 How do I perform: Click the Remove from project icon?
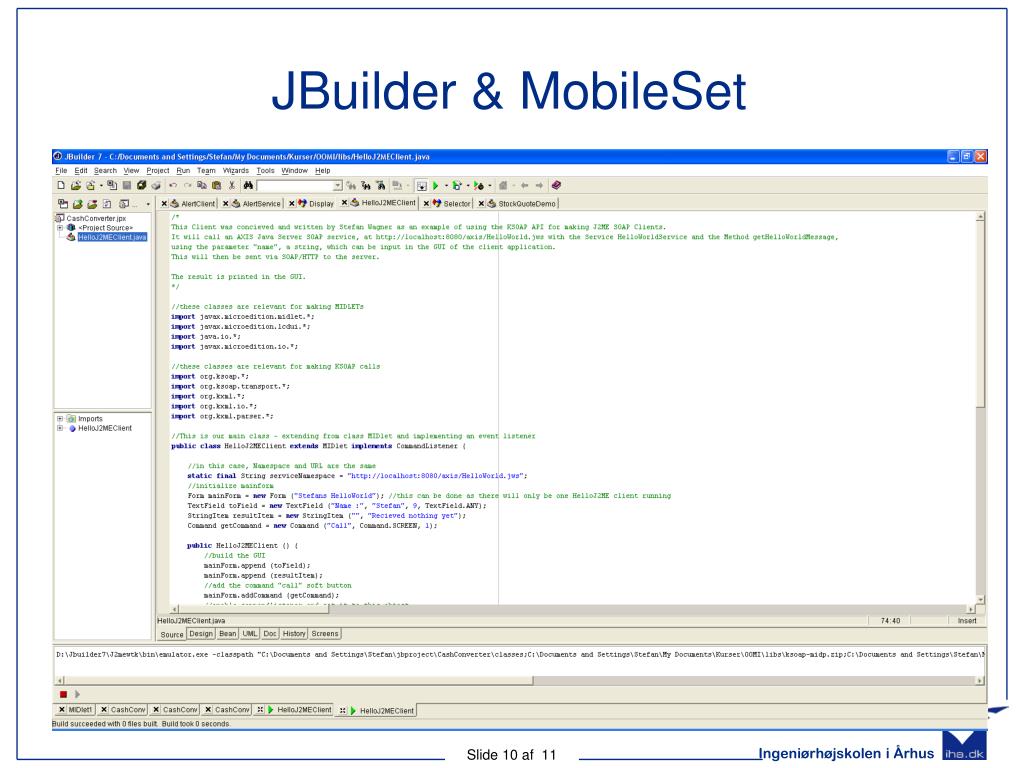[92, 204]
